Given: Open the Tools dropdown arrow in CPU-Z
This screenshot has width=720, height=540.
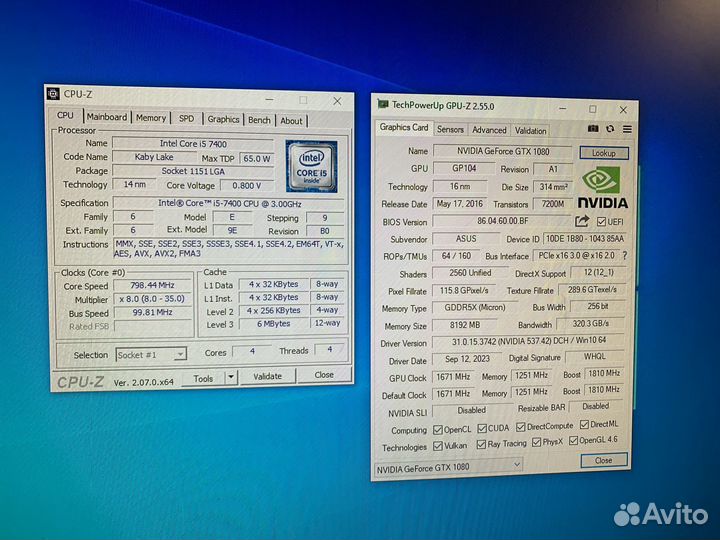Looking at the screenshot, I should click(x=231, y=377).
